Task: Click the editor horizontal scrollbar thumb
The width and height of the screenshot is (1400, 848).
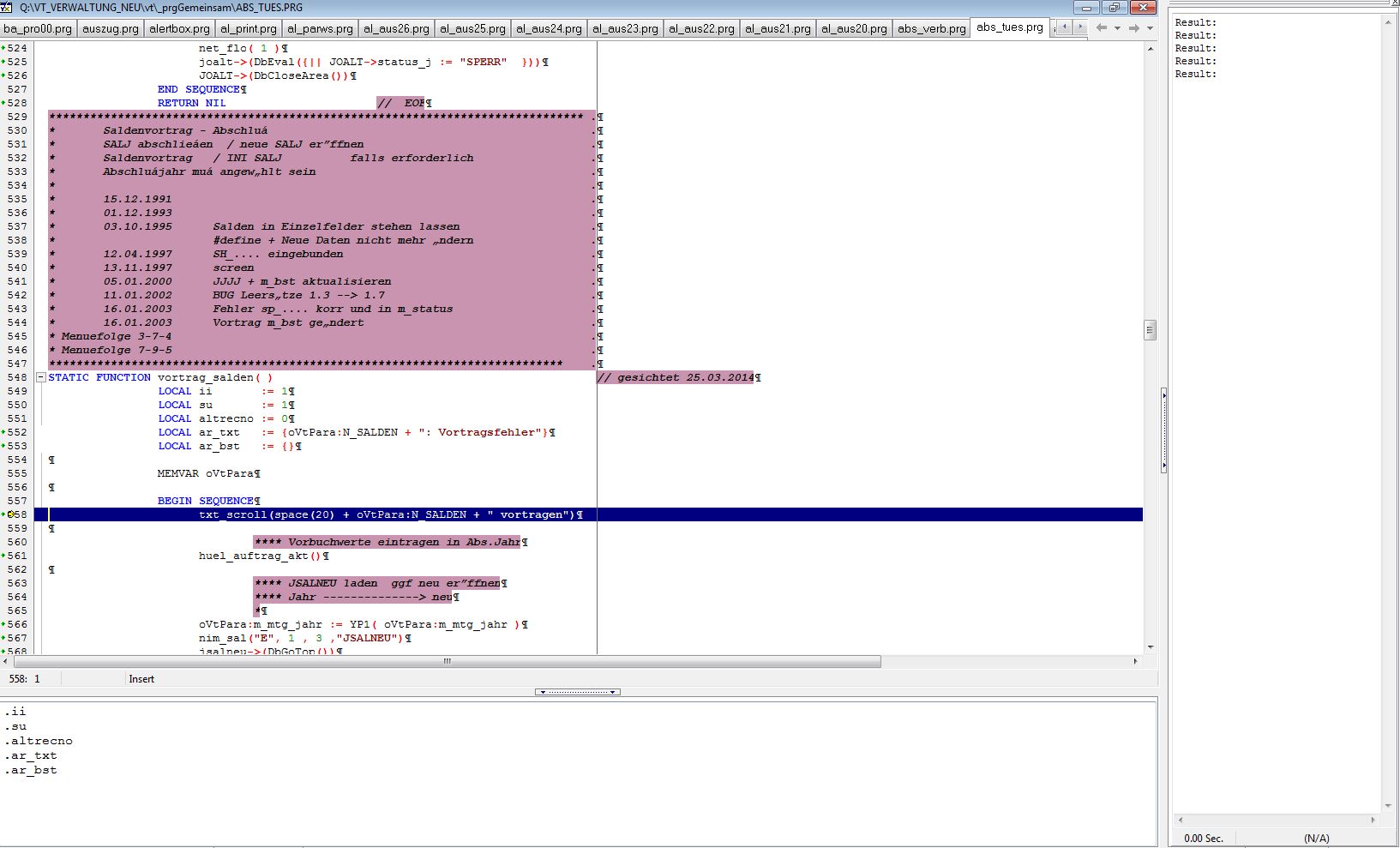Action: [448, 661]
